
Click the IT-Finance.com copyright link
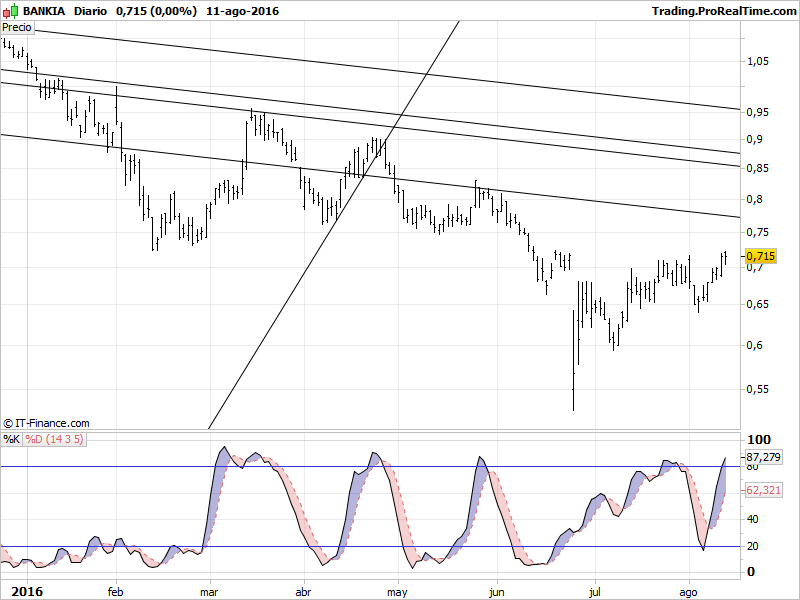pos(47,423)
